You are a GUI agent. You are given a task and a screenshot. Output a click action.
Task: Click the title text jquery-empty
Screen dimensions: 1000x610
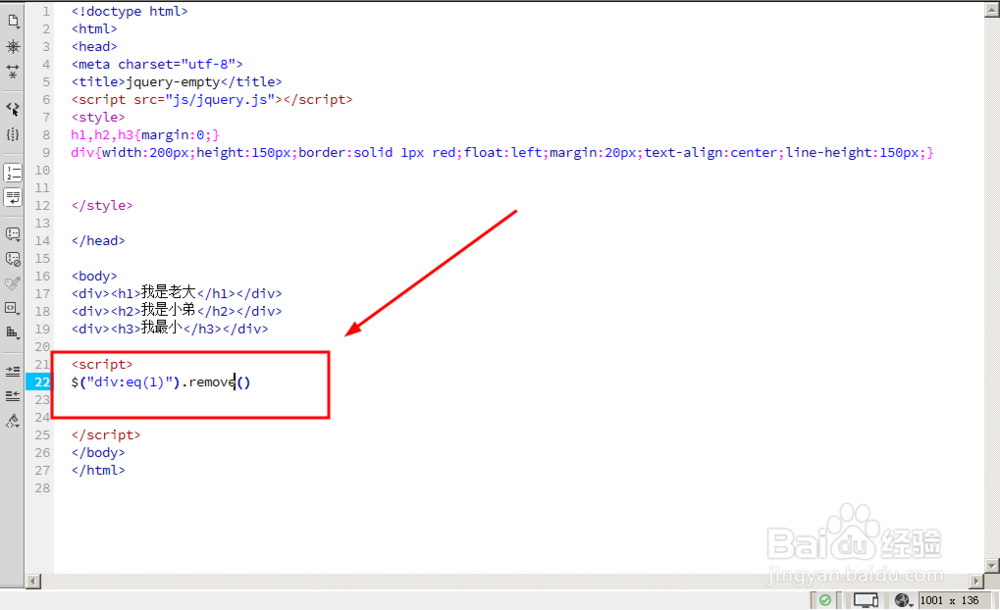173,82
